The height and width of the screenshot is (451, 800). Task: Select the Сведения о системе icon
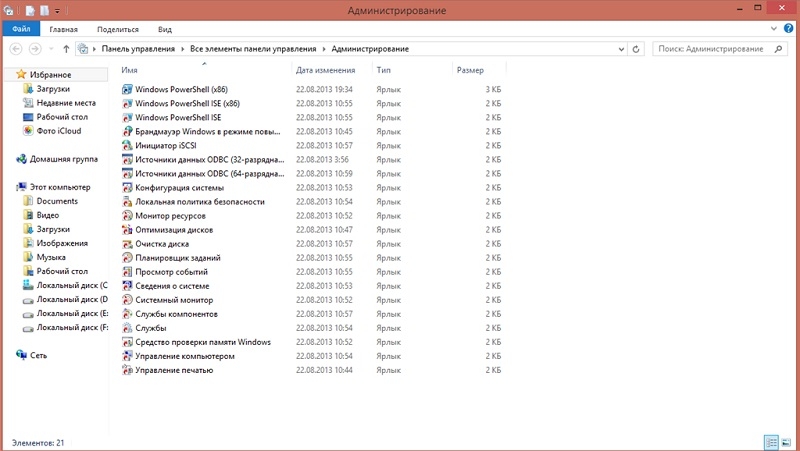[x=127, y=286]
